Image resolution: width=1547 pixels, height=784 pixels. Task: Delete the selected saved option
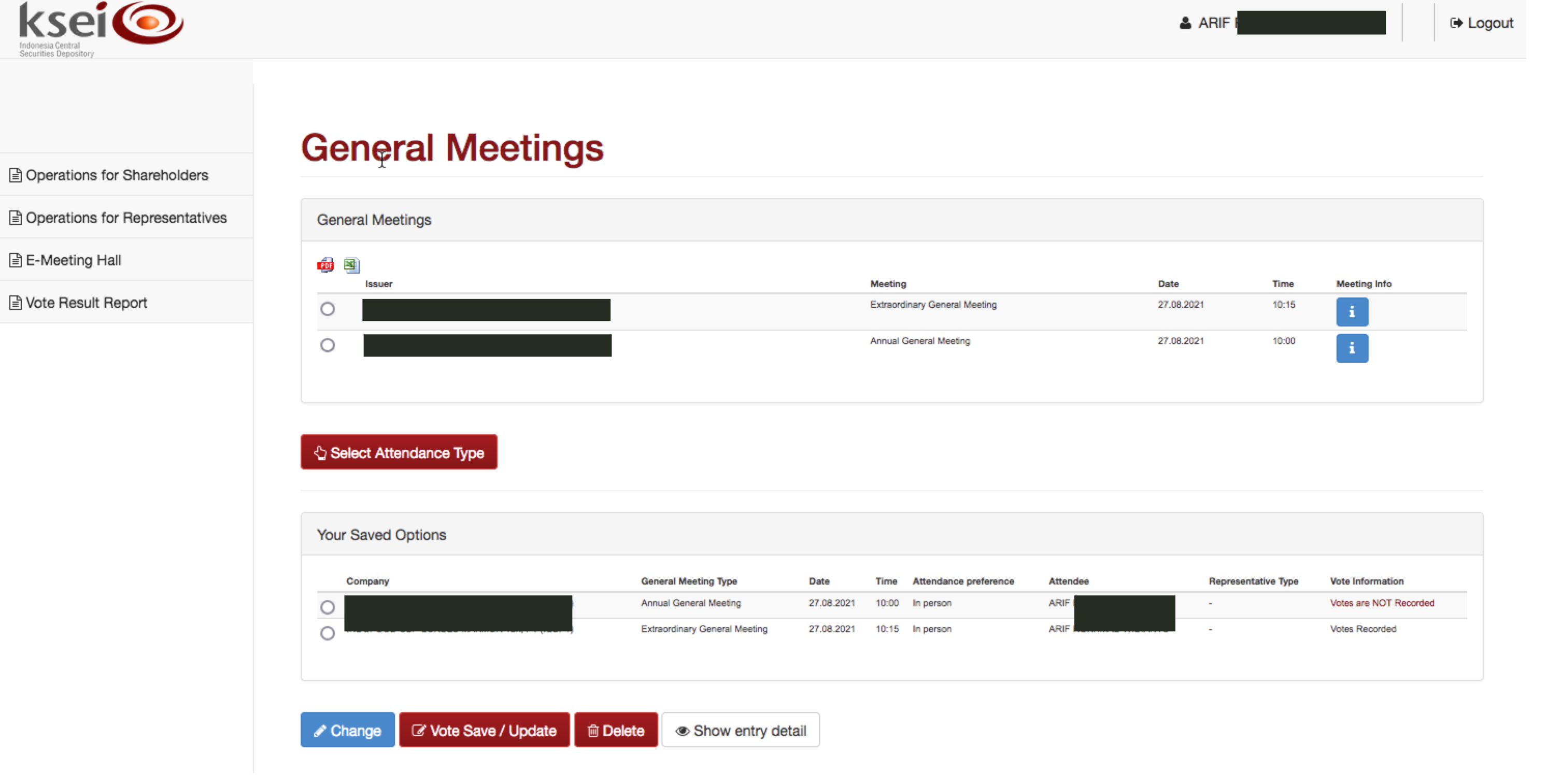[616, 730]
